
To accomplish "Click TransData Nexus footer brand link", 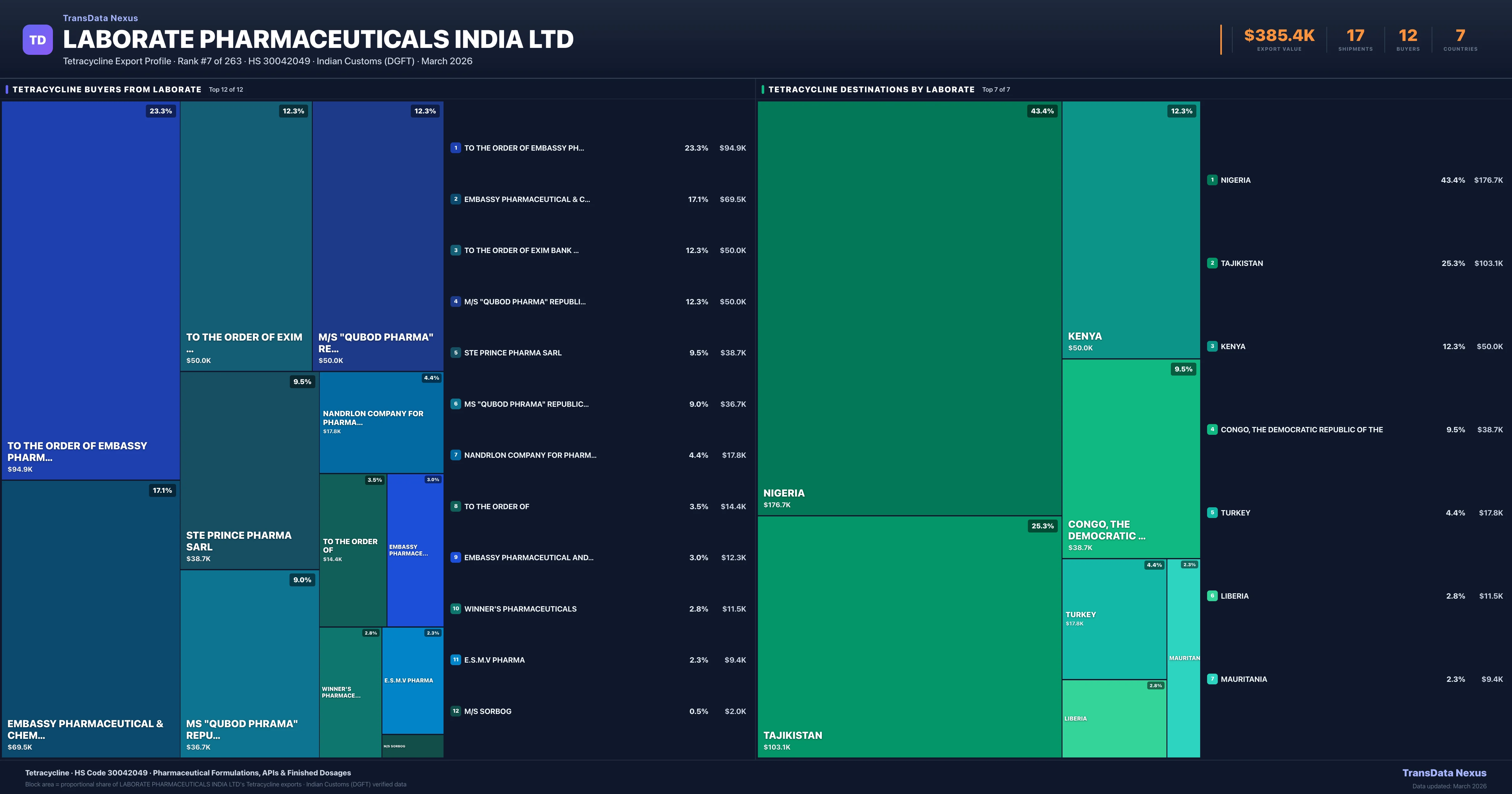I will 1444,773.
